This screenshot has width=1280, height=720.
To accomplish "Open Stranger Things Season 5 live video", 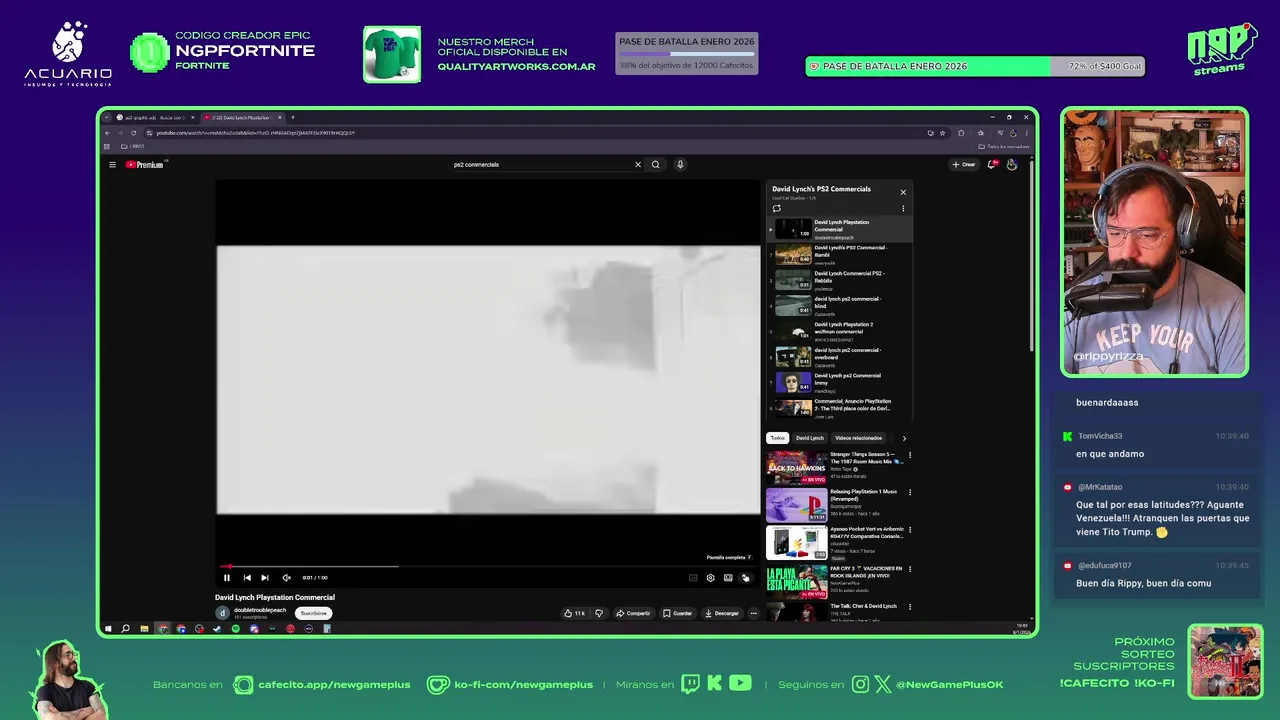I will [x=835, y=467].
